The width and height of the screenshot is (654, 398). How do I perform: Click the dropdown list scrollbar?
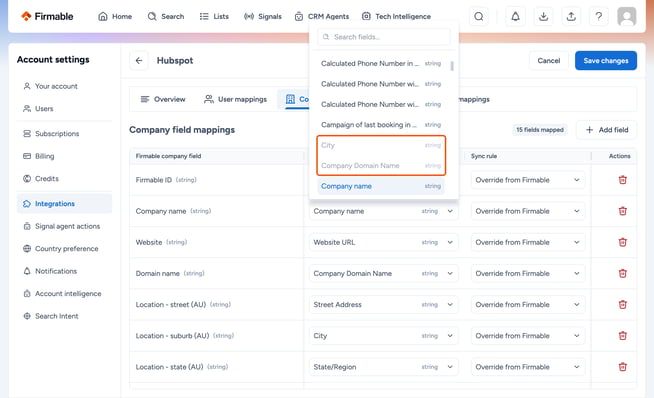click(452, 66)
